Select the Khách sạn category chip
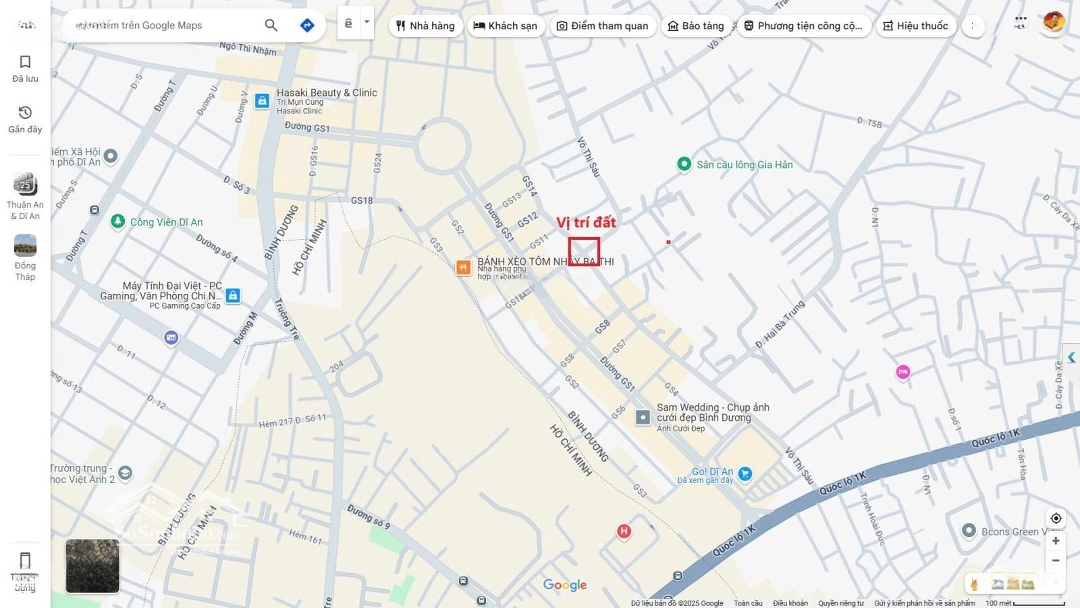 pos(506,26)
